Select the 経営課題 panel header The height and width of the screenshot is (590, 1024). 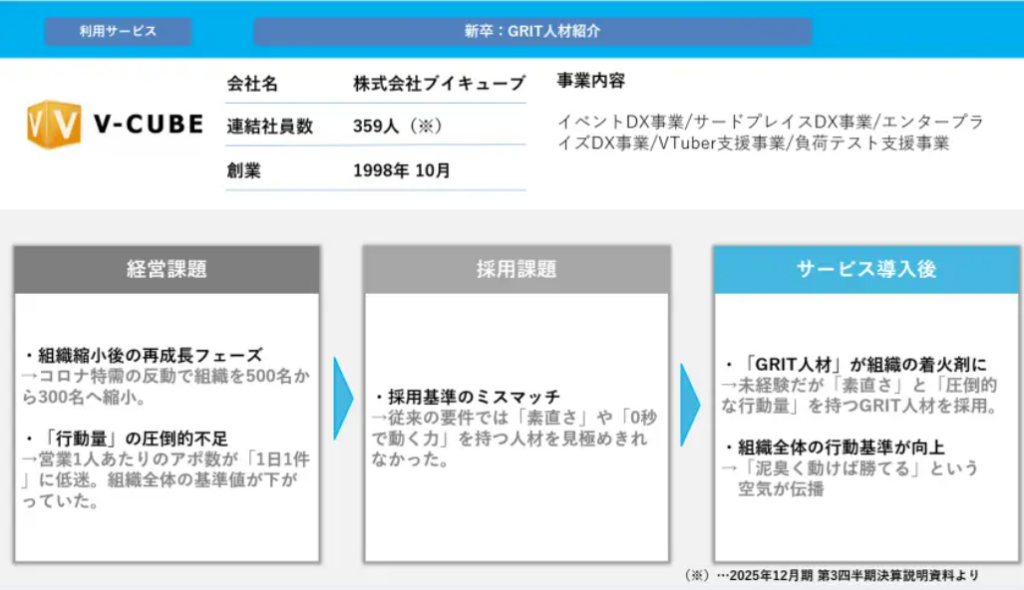click(167, 269)
